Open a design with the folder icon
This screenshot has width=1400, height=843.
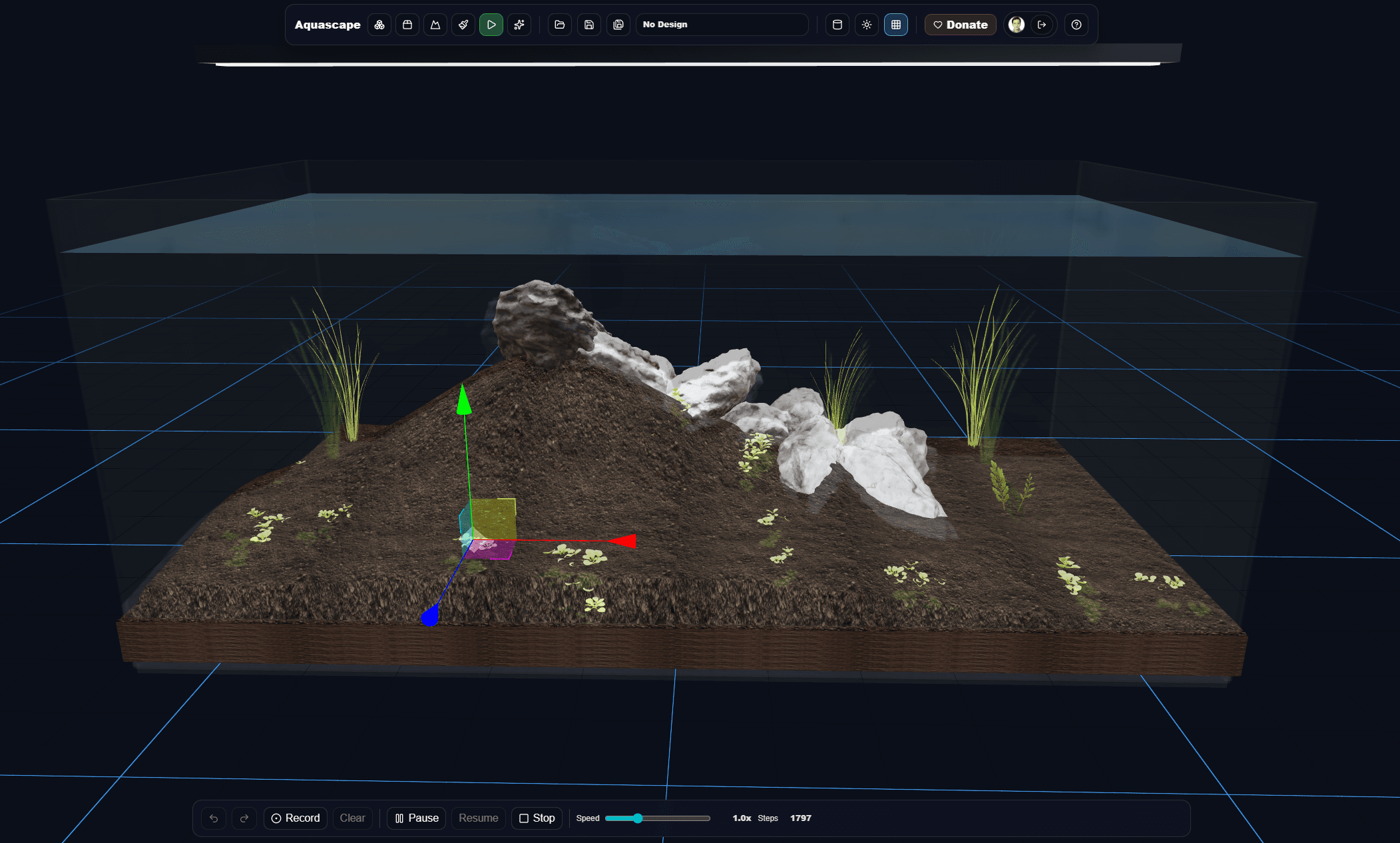[560, 25]
